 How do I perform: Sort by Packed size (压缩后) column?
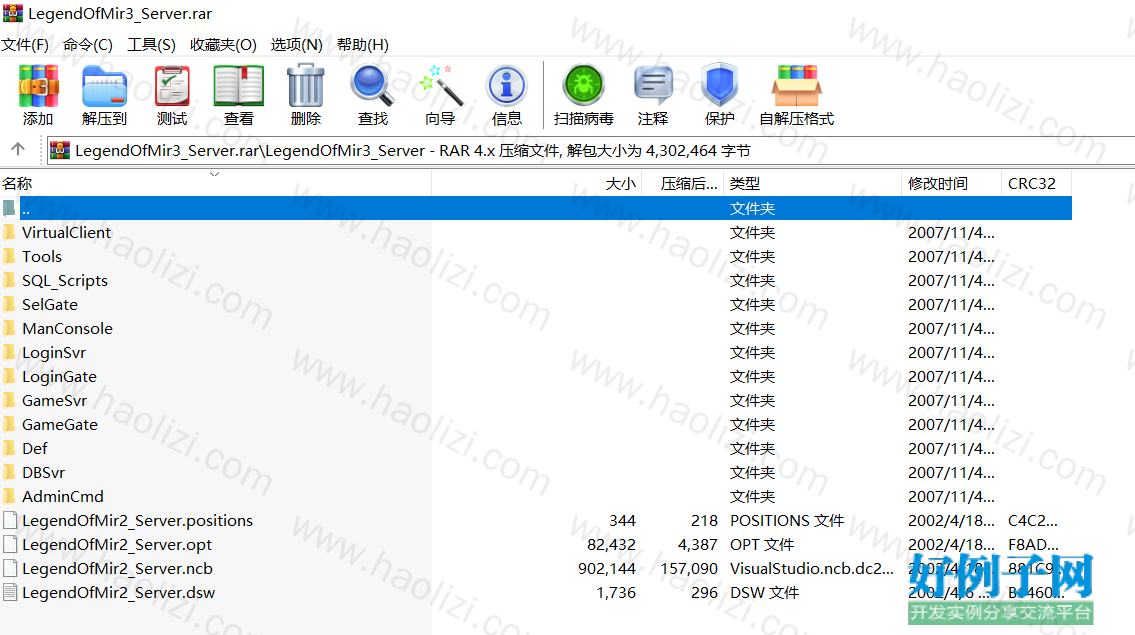click(683, 183)
